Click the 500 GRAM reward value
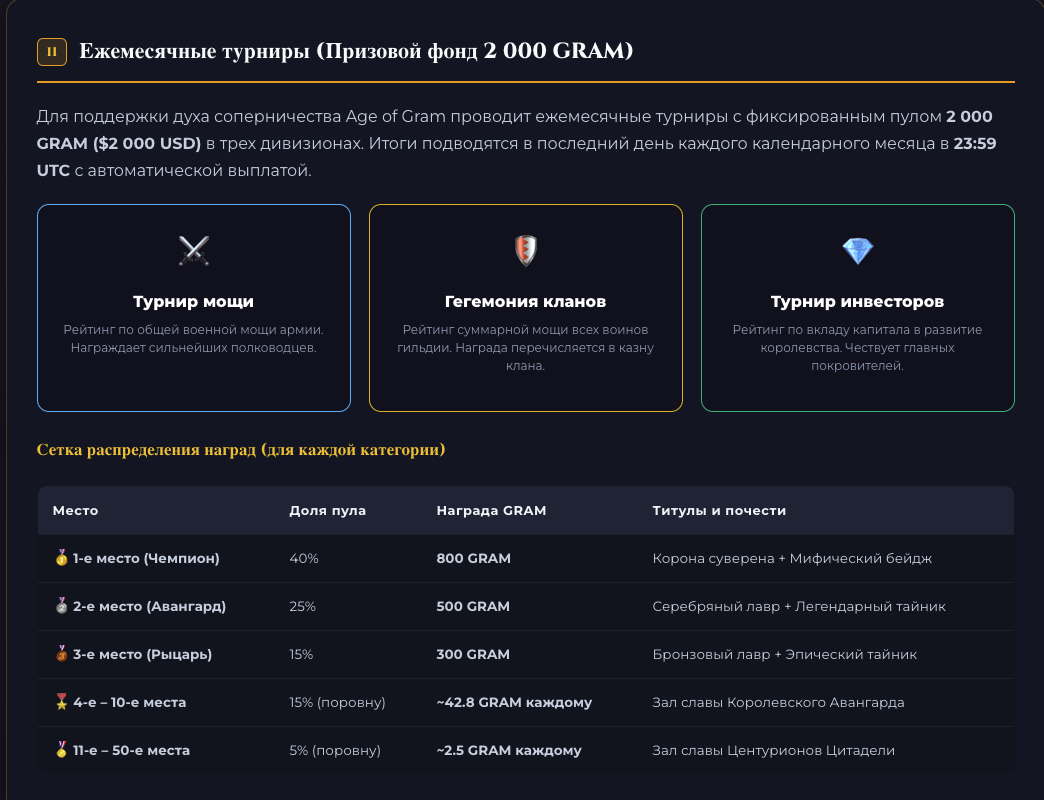 (x=473, y=606)
